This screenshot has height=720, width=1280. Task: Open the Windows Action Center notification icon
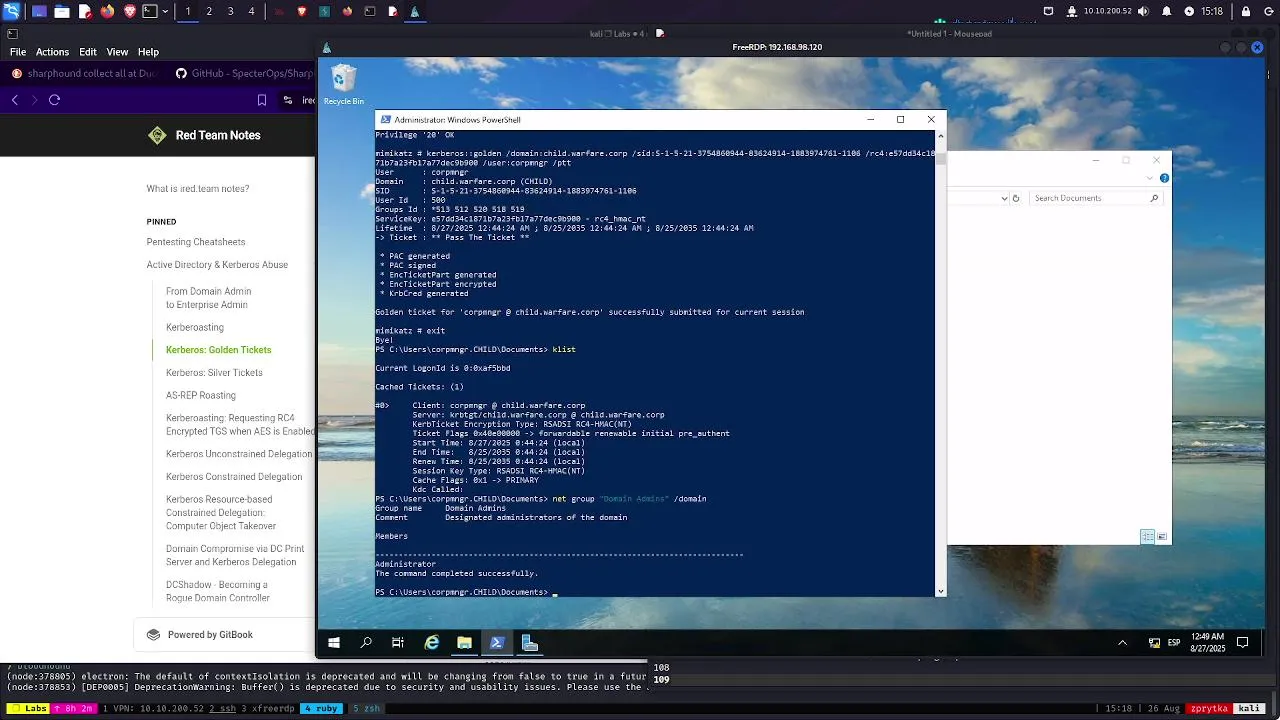pos(1243,643)
